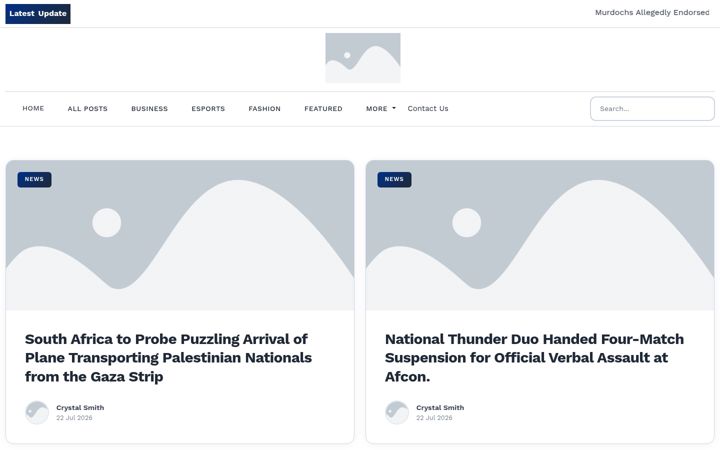Open the BUSINESS category
Screen dimensions: 720x450
tap(150, 109)
